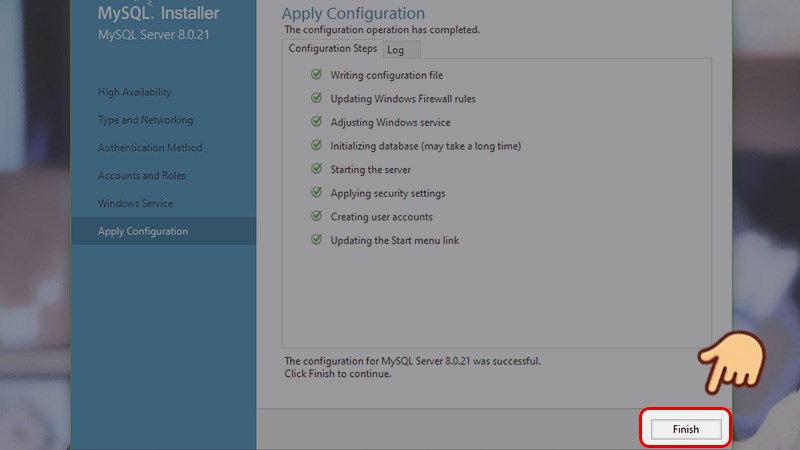The image size is (800, 450).
Task: Select Authentication Method in the sidebar
Action: [x=150, y=148]
